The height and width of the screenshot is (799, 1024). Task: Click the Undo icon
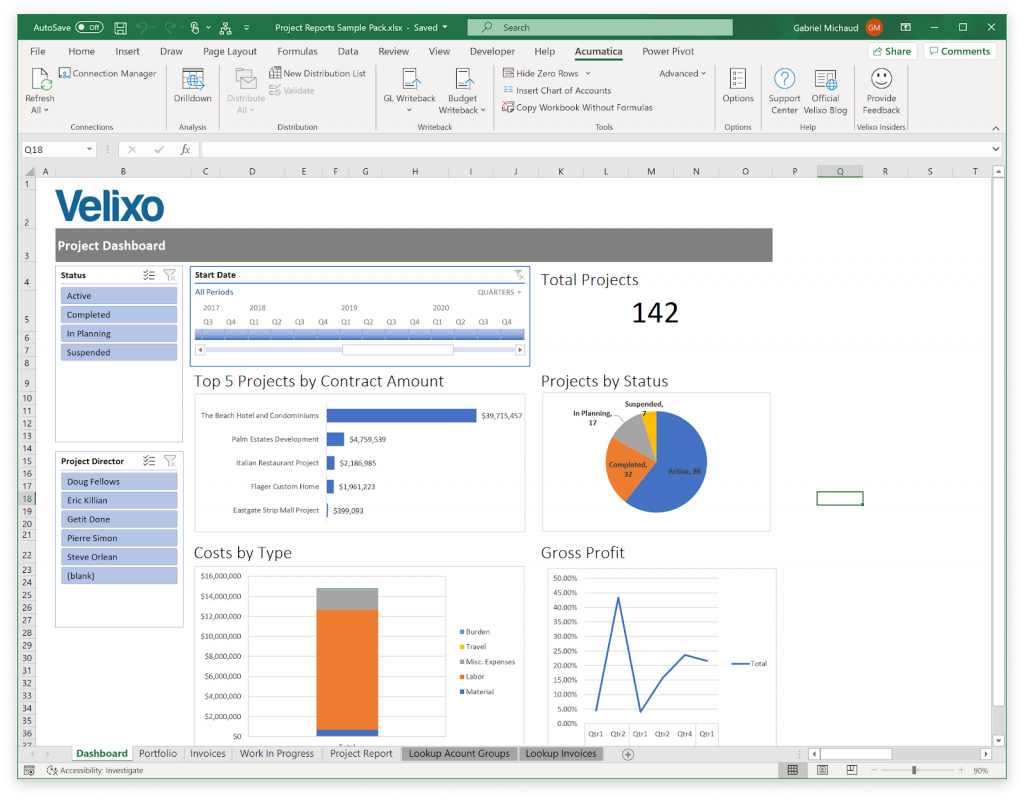(x=142, y=27)
